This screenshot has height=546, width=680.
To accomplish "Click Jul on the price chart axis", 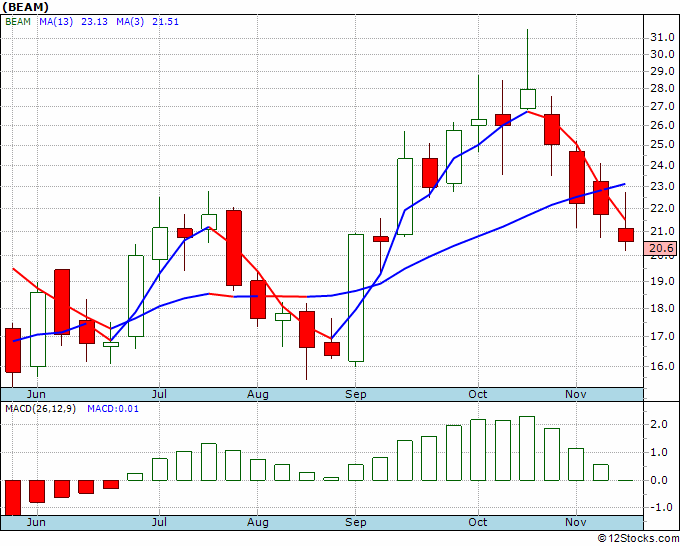I will pos(159,394).
